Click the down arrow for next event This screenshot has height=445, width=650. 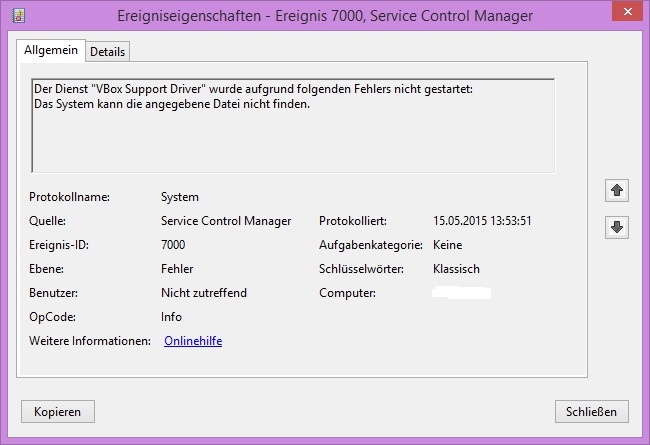point(617,228)
